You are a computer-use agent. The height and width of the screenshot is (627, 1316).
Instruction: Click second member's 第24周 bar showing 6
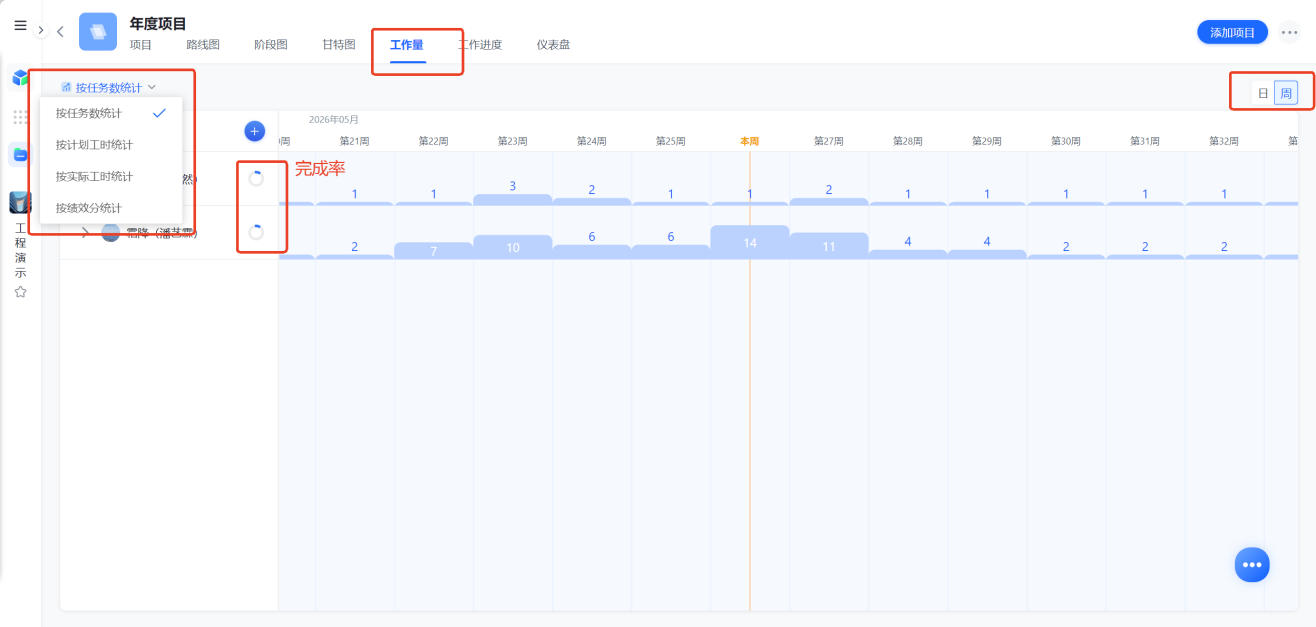coord(592,252)
